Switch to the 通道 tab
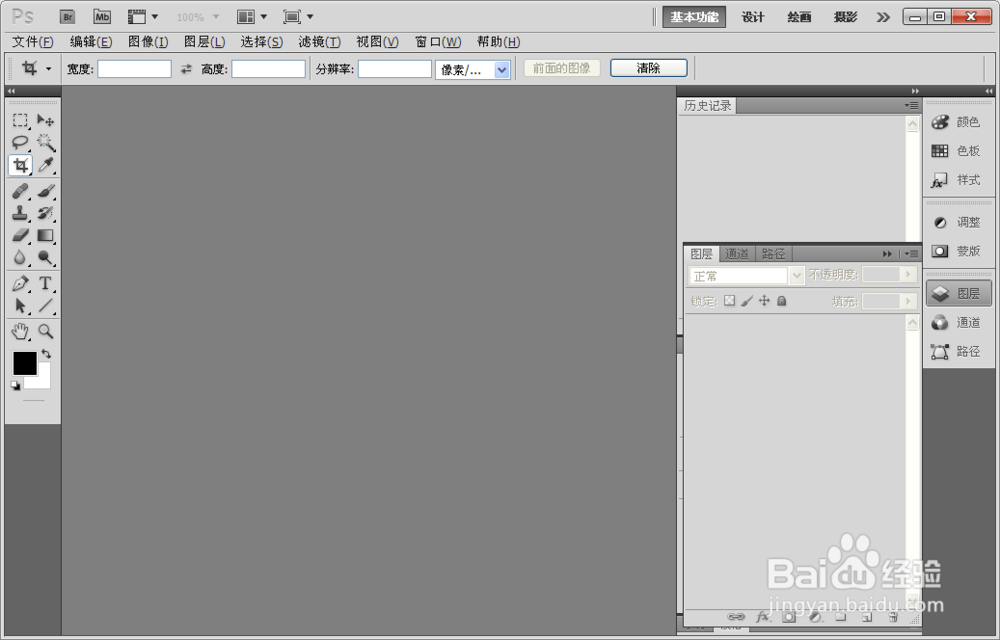Viewport: 1000px width, 640px height. (x=738, y=253)
